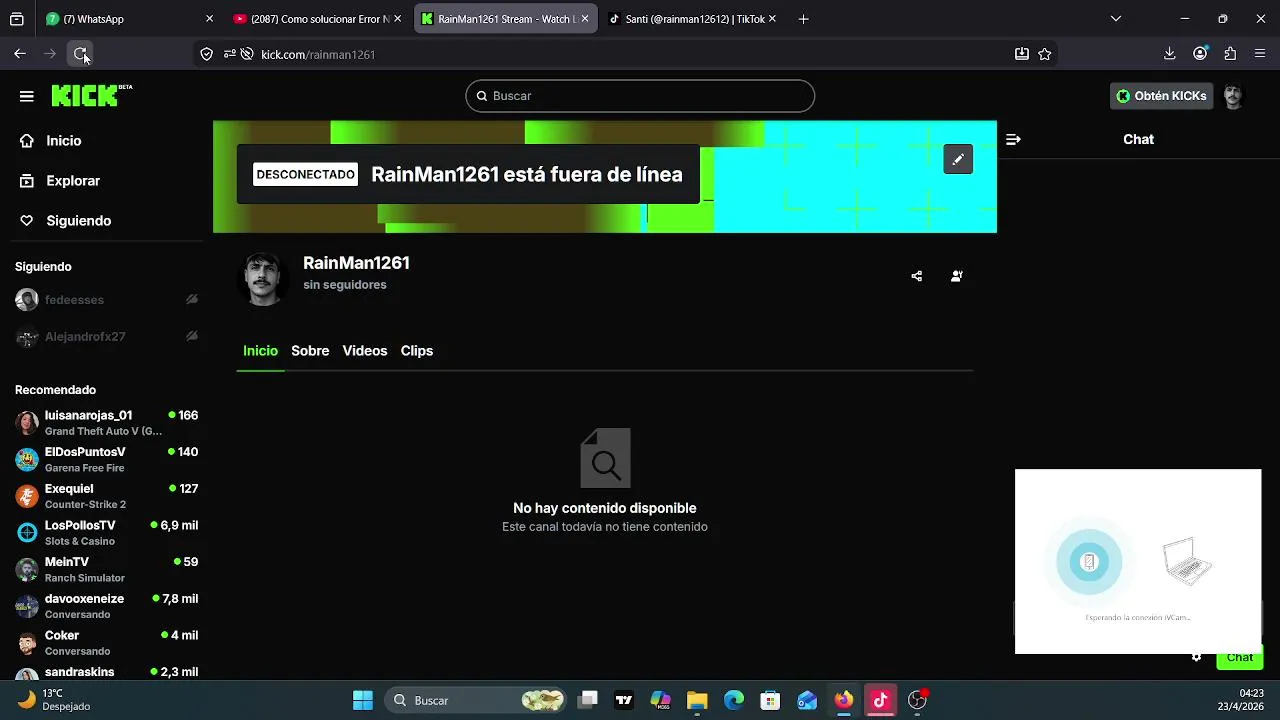The height and width of the screenshot is (720, 1280).
Task: Open Firefox extensions puzzle icon
Action: (x=1231, y=54)
